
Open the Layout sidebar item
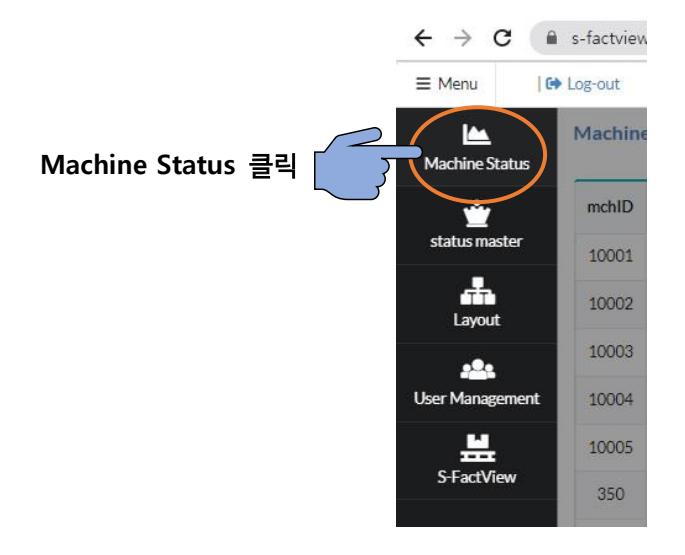pyautogui.click(x=476, y=300)
